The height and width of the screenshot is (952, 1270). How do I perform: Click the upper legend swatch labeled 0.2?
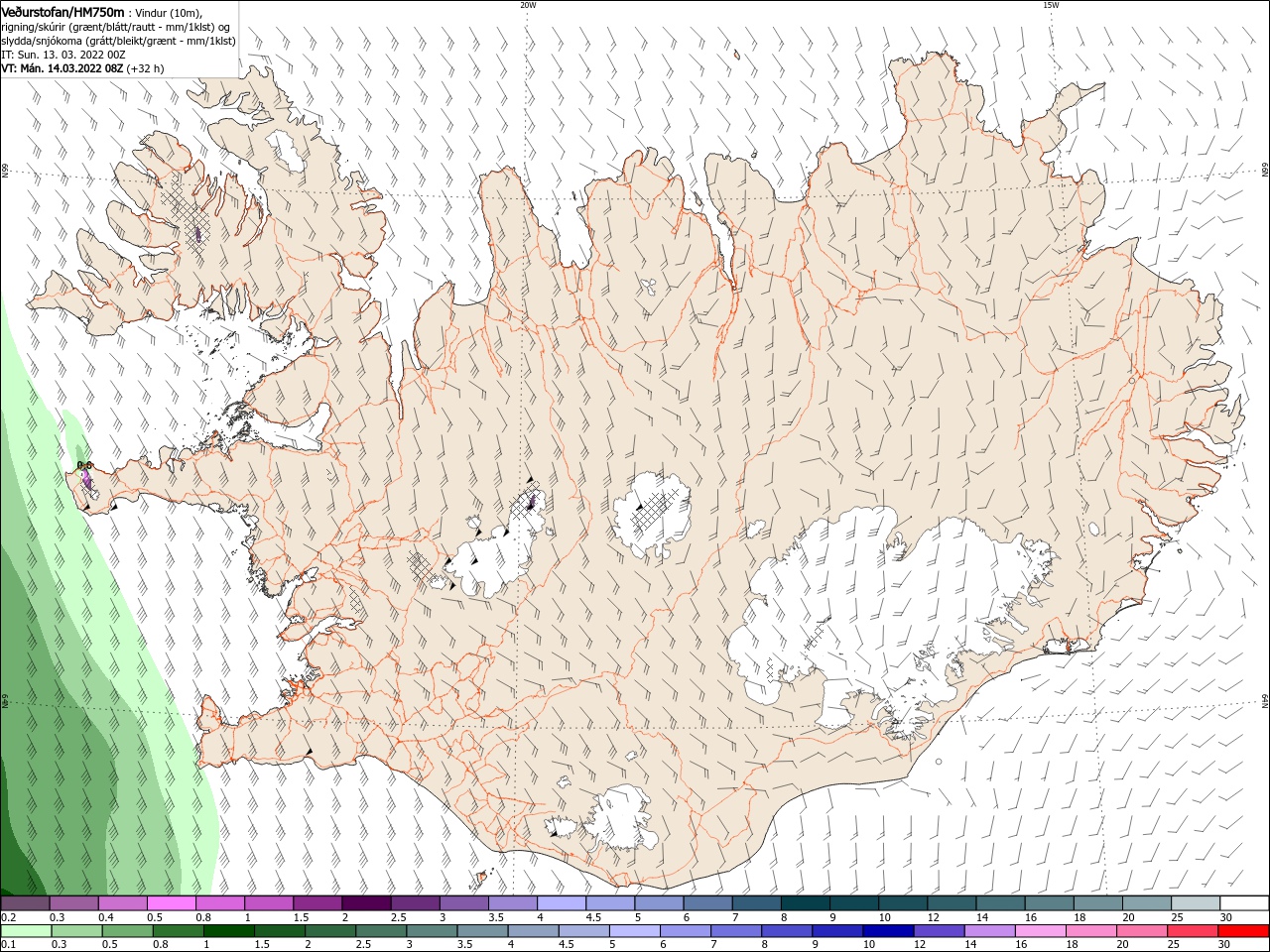[x=25, y=903]
